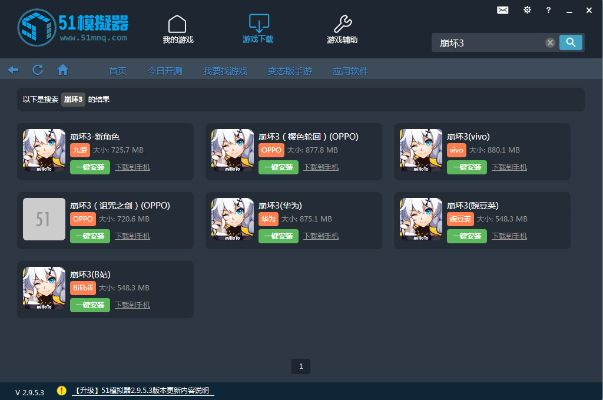The image size is (603, 400).
Task: Click download-to-phone link for 崩坏3(华为)
Action: (x=321, y=236)
